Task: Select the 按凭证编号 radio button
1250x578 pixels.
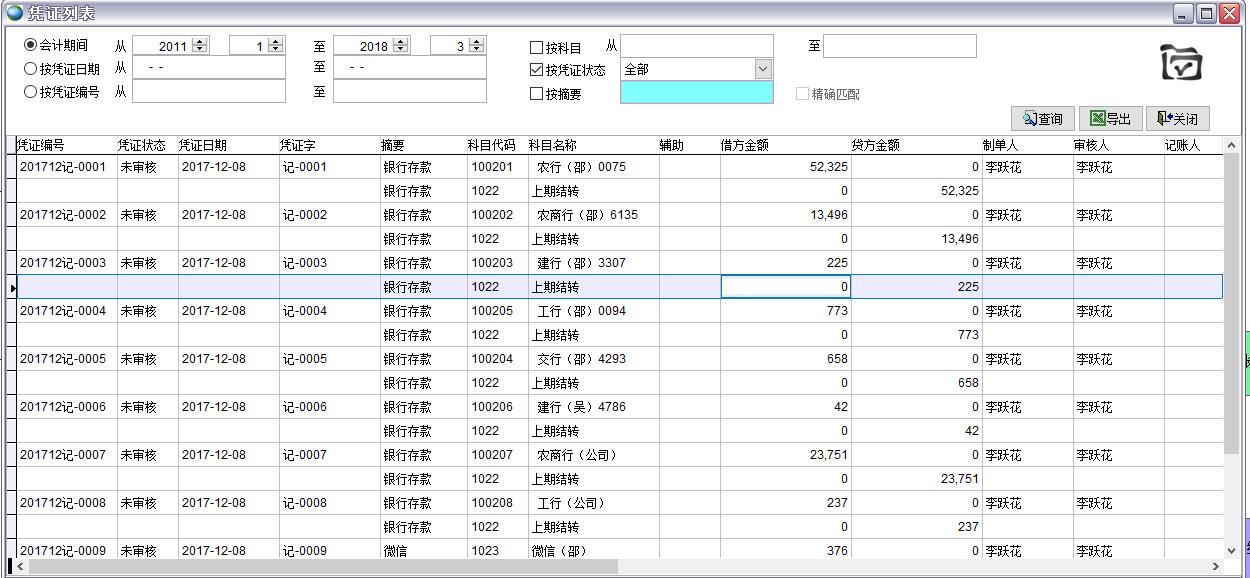Action: tap(31, 92)
